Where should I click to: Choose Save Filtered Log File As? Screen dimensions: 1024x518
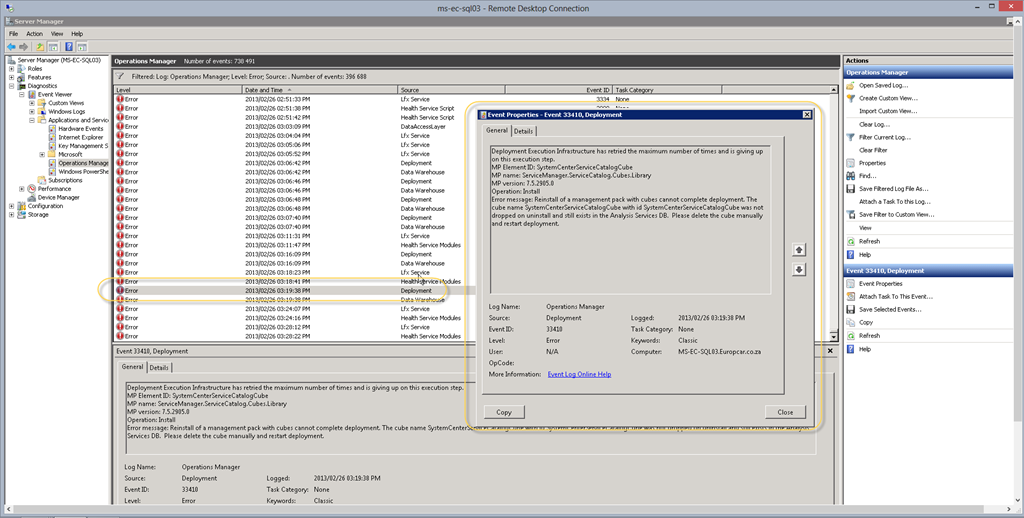tap(893, 189)
